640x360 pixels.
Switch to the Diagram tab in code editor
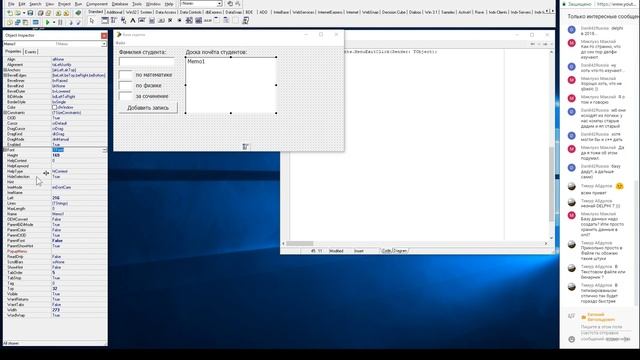tap(400, 251)
